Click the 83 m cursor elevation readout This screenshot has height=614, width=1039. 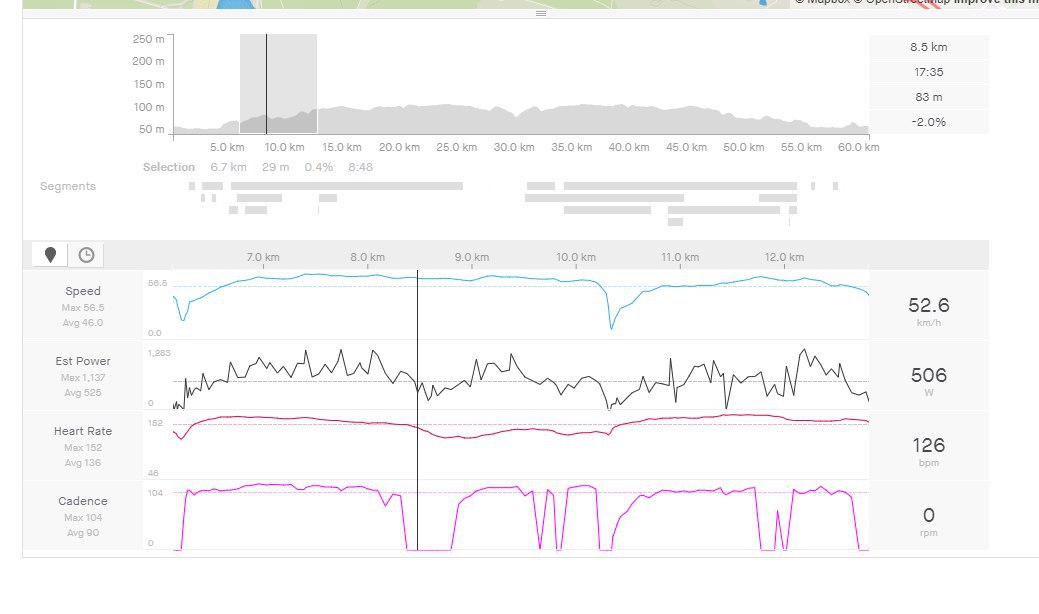click(x=928, y=97)
